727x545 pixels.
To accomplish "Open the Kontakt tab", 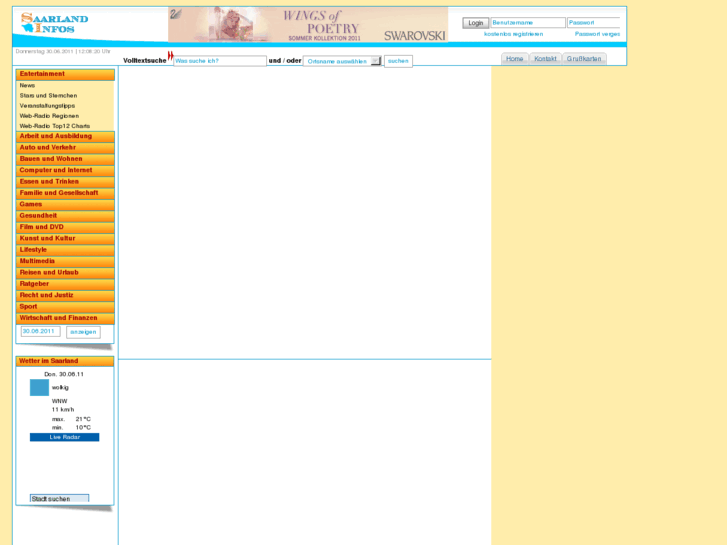I will (545, 59).
